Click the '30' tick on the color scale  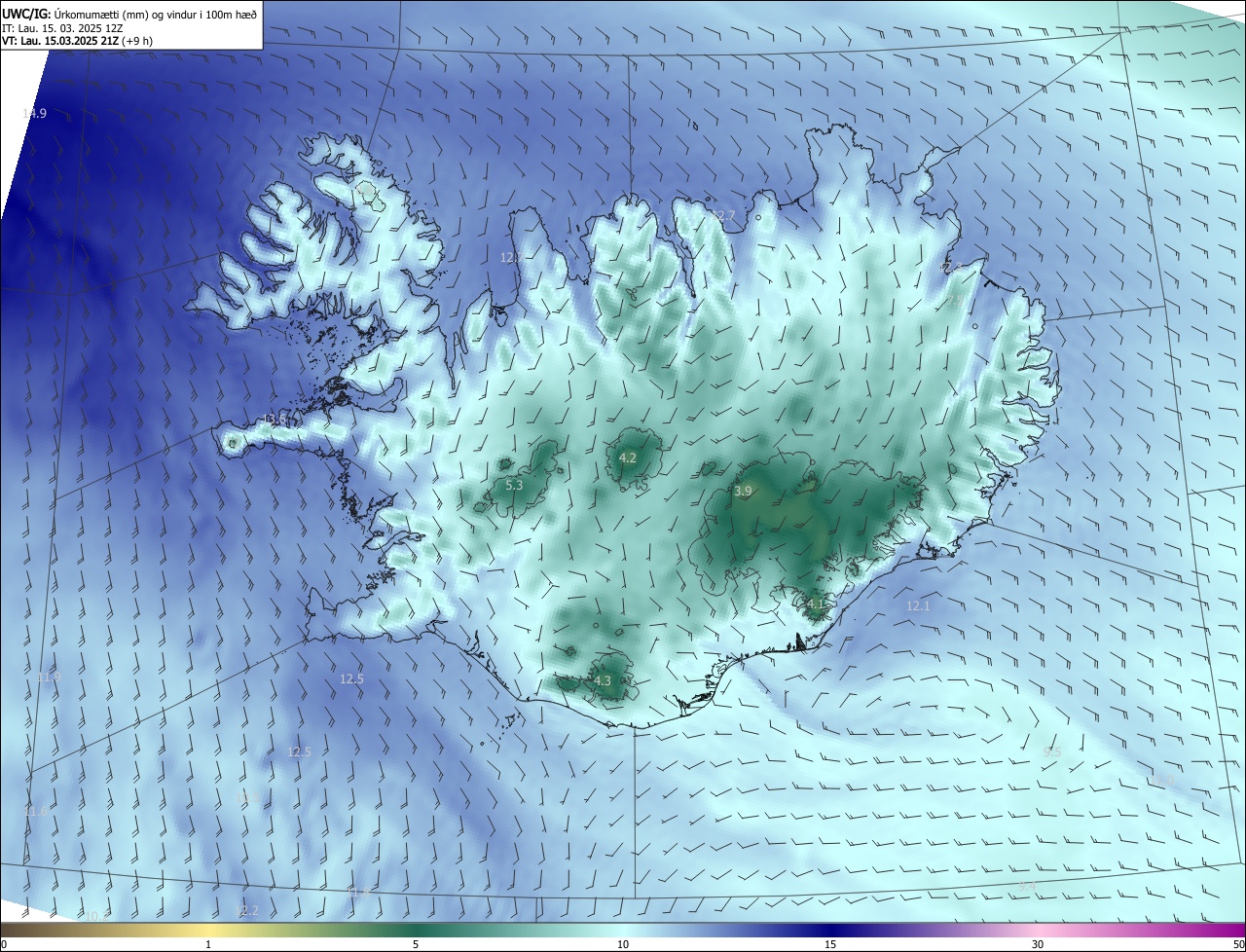point(1038,944)
